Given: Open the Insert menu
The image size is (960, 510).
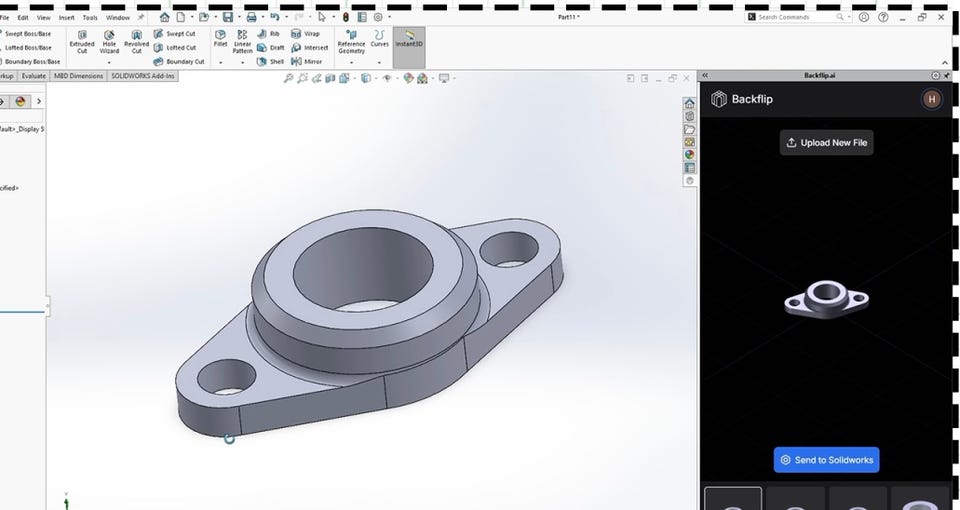Looking at the screenshot, I should click(x=67, y=18).
